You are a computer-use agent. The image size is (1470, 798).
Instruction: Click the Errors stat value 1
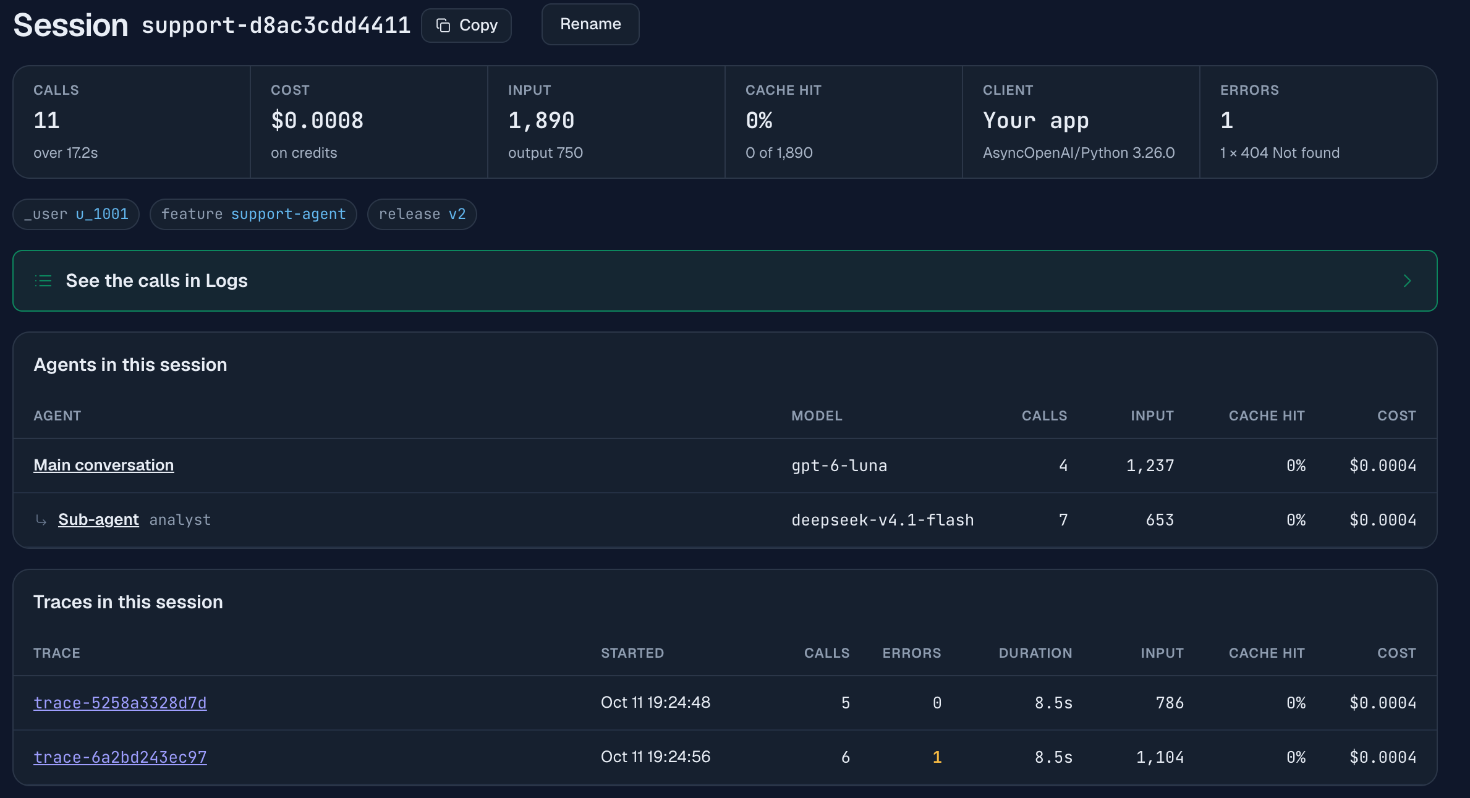pos(1227,121)
